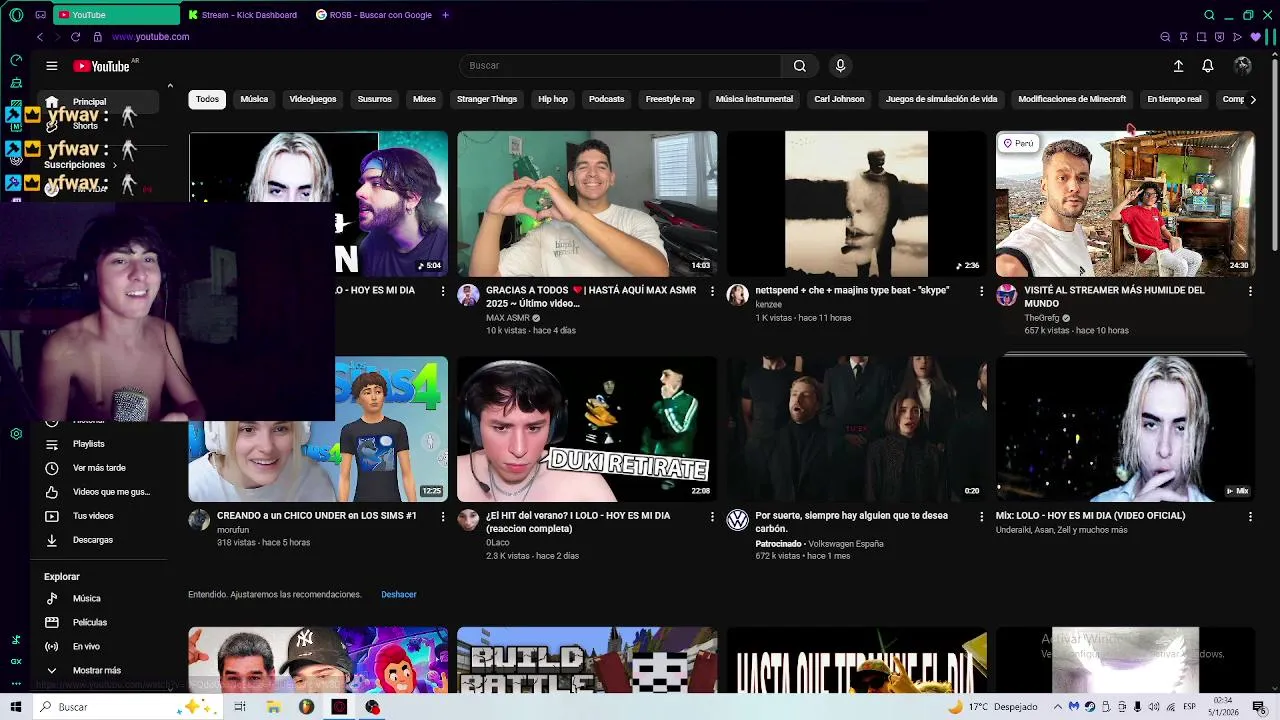
Task: Click the browser address bar URL
Action: pos(150,37)
